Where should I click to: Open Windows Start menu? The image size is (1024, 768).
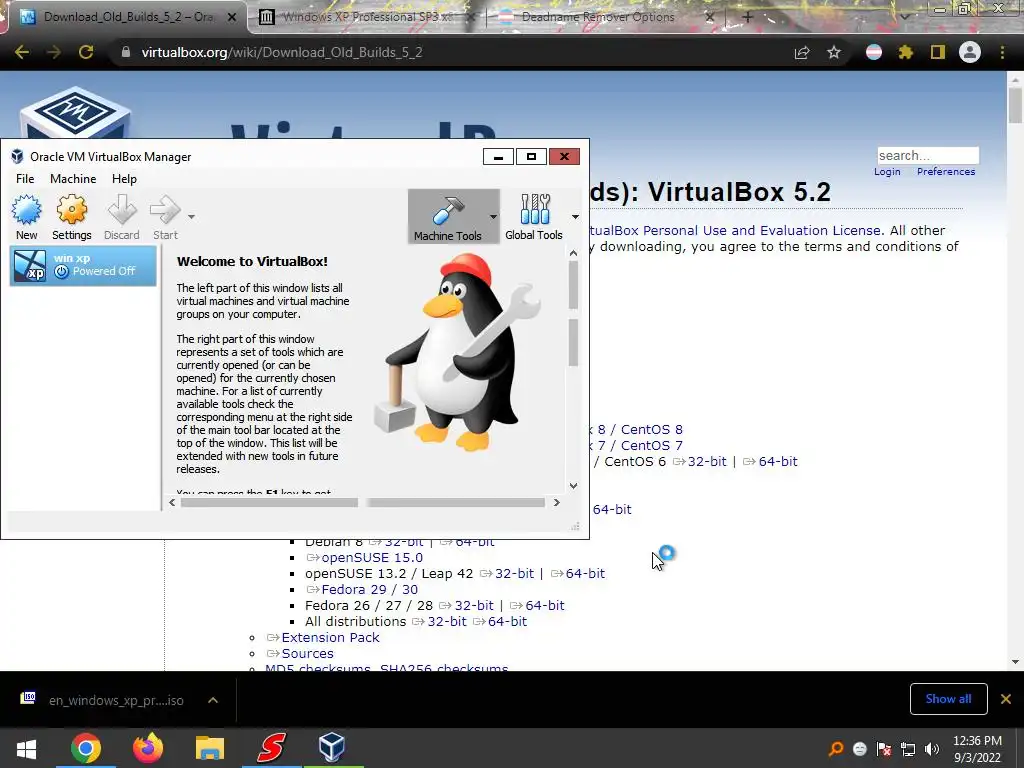(x=26, y=748)
